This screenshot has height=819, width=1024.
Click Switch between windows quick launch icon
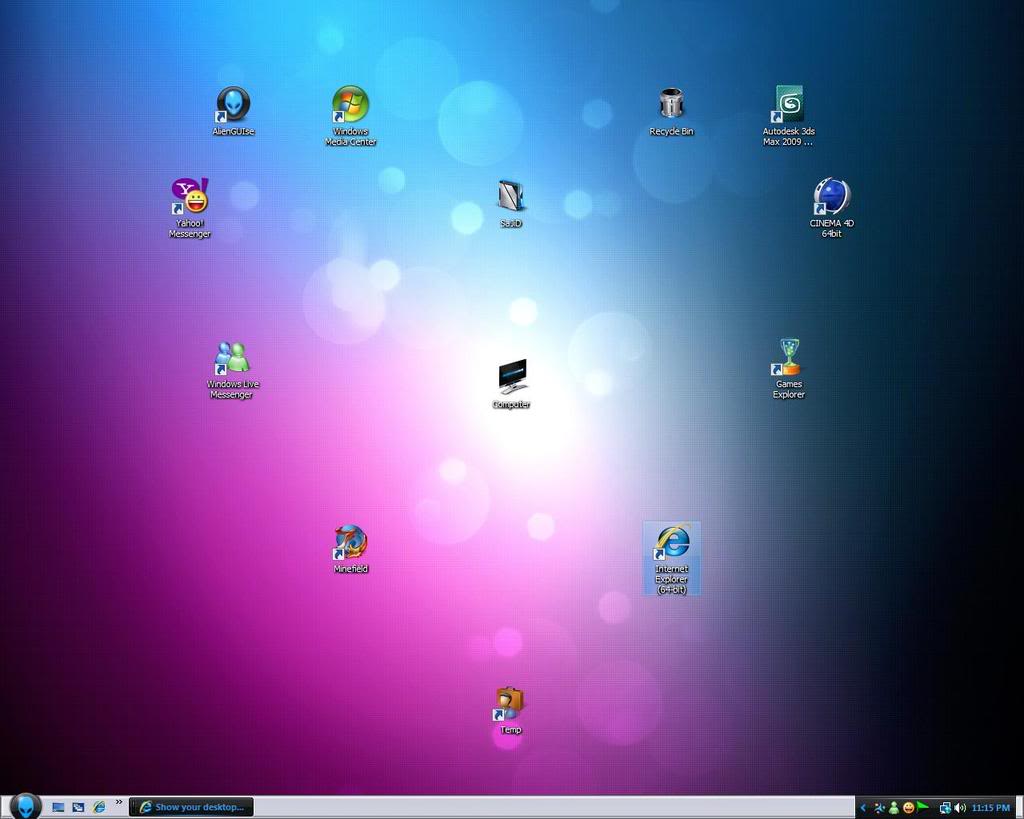[78, 807]
